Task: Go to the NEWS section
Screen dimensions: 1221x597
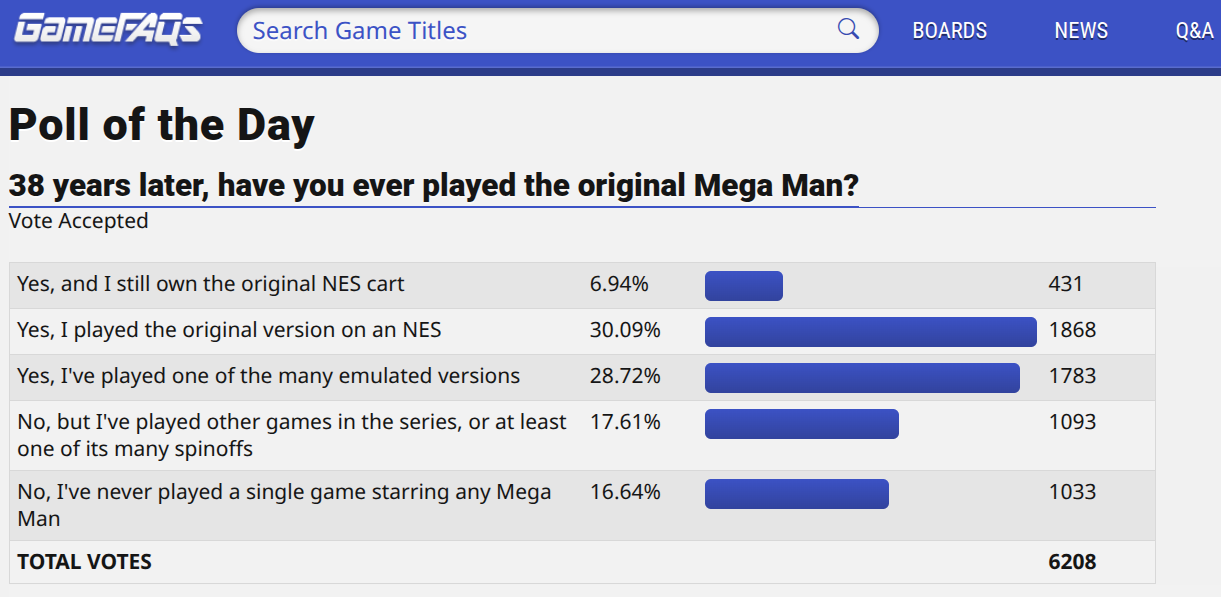Action: click(1081, 31)
